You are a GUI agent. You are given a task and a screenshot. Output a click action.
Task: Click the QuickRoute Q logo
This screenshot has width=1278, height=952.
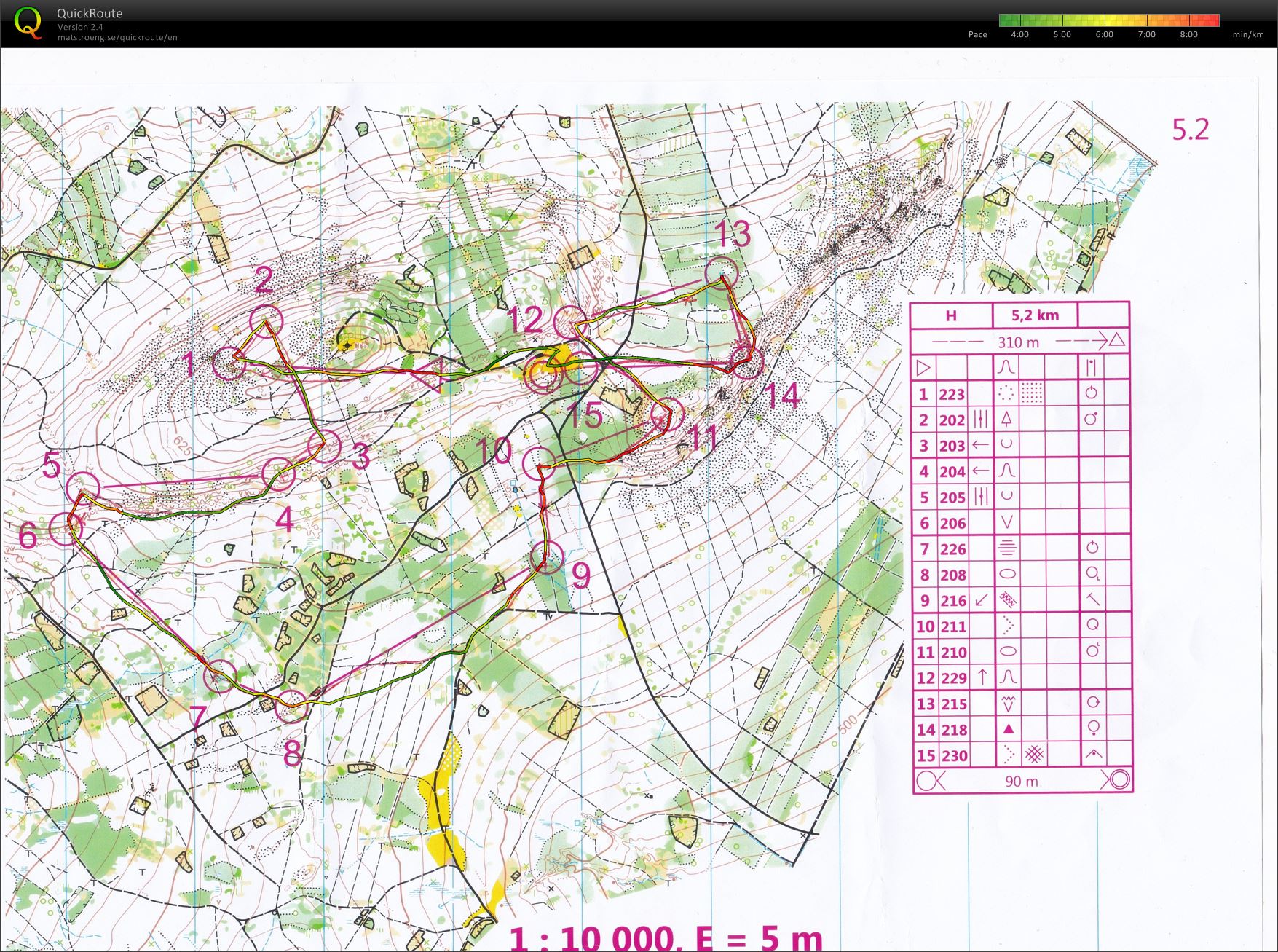pyautogui.click(x=28, y=22)
